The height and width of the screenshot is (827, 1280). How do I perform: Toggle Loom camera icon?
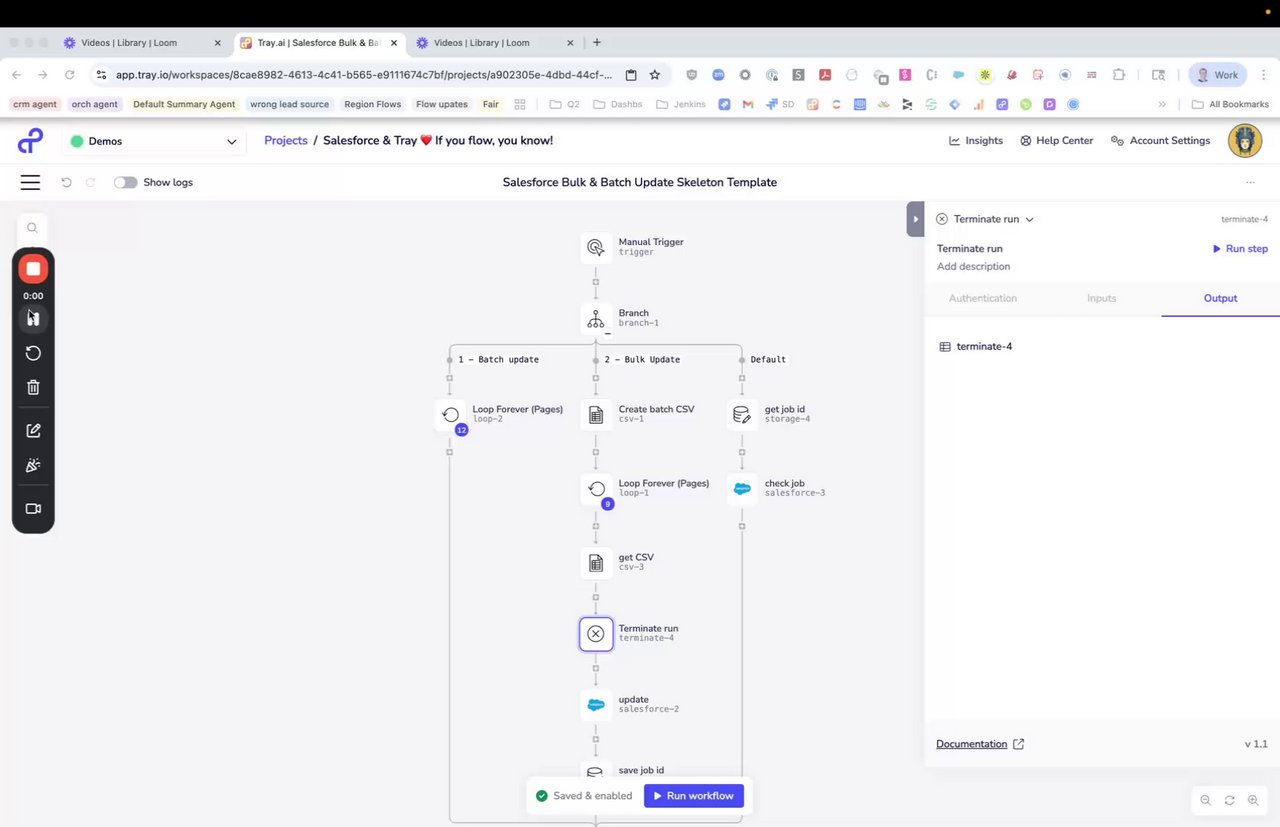(x=33, y=509)
